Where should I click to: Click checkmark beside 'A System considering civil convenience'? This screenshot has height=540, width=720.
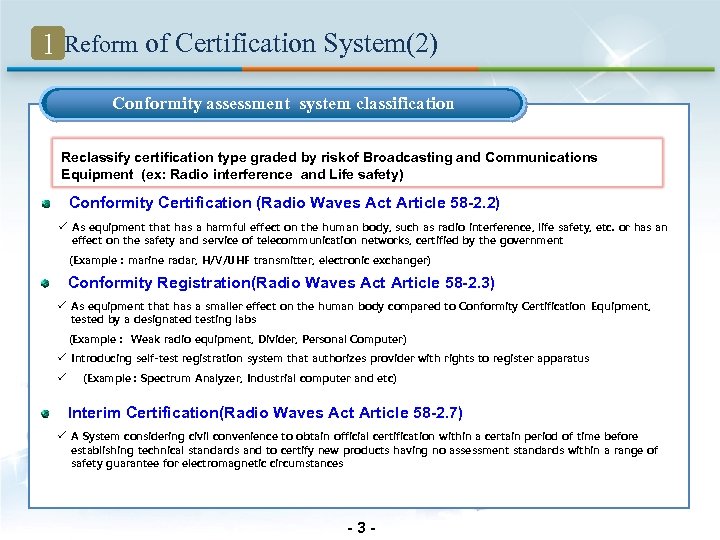tap(62, 435)
